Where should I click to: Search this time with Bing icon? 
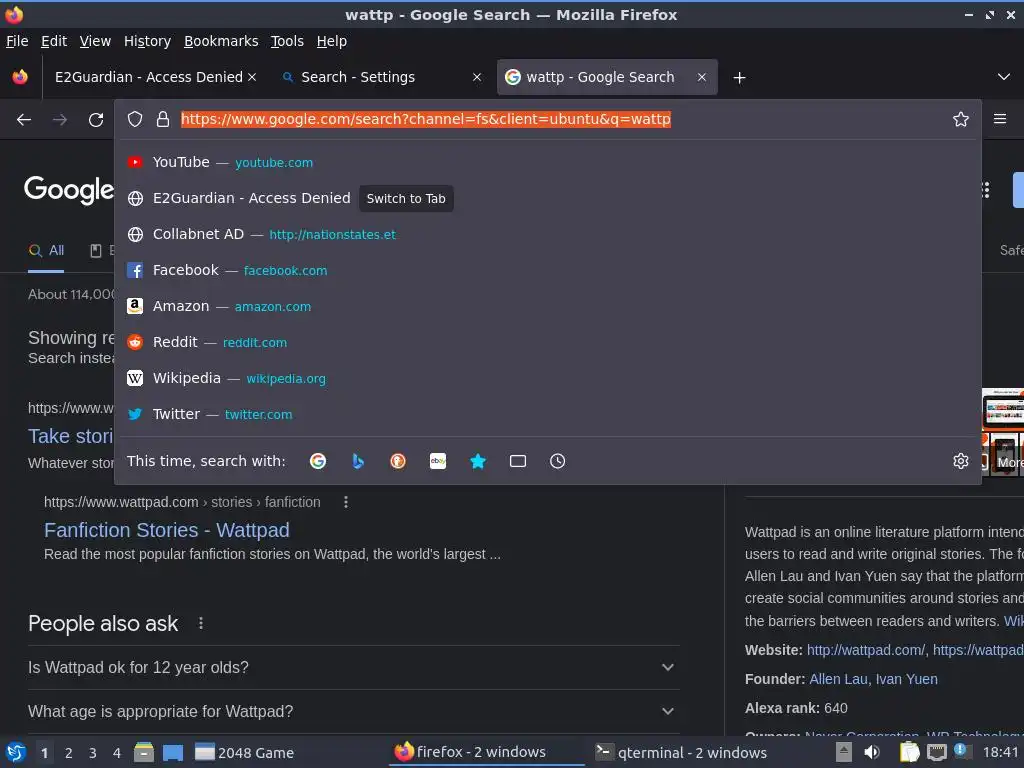[x=358, y=461]
